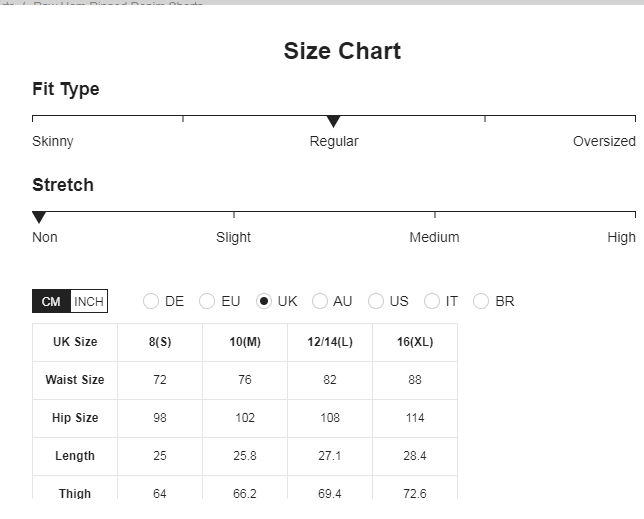This screenshot has width=644, height=519.
Task: Switch sizing to AU region
Action: 320,301
